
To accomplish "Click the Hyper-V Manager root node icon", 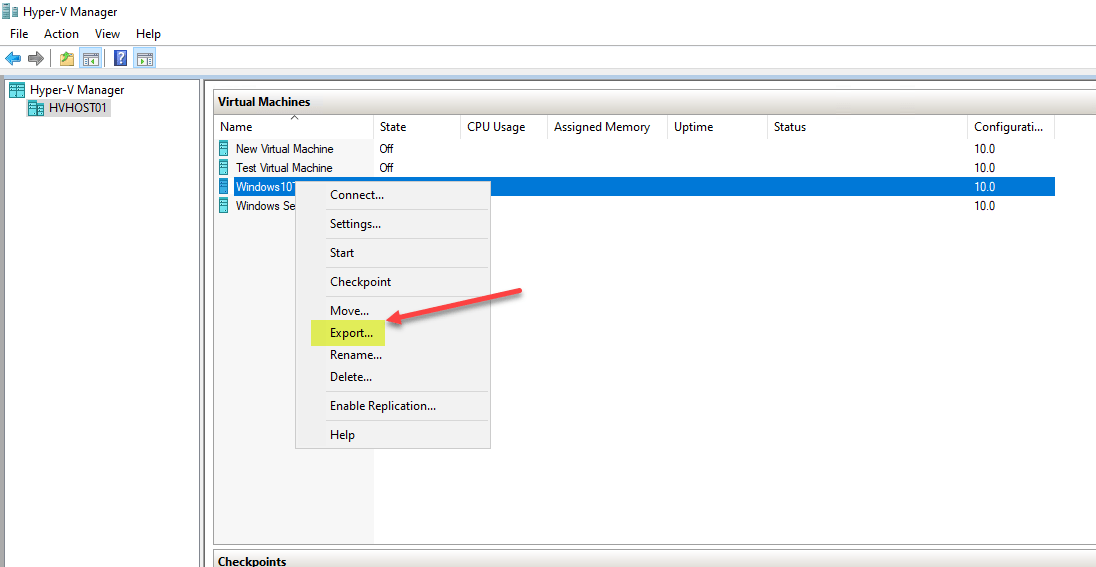I will [17, 89].
